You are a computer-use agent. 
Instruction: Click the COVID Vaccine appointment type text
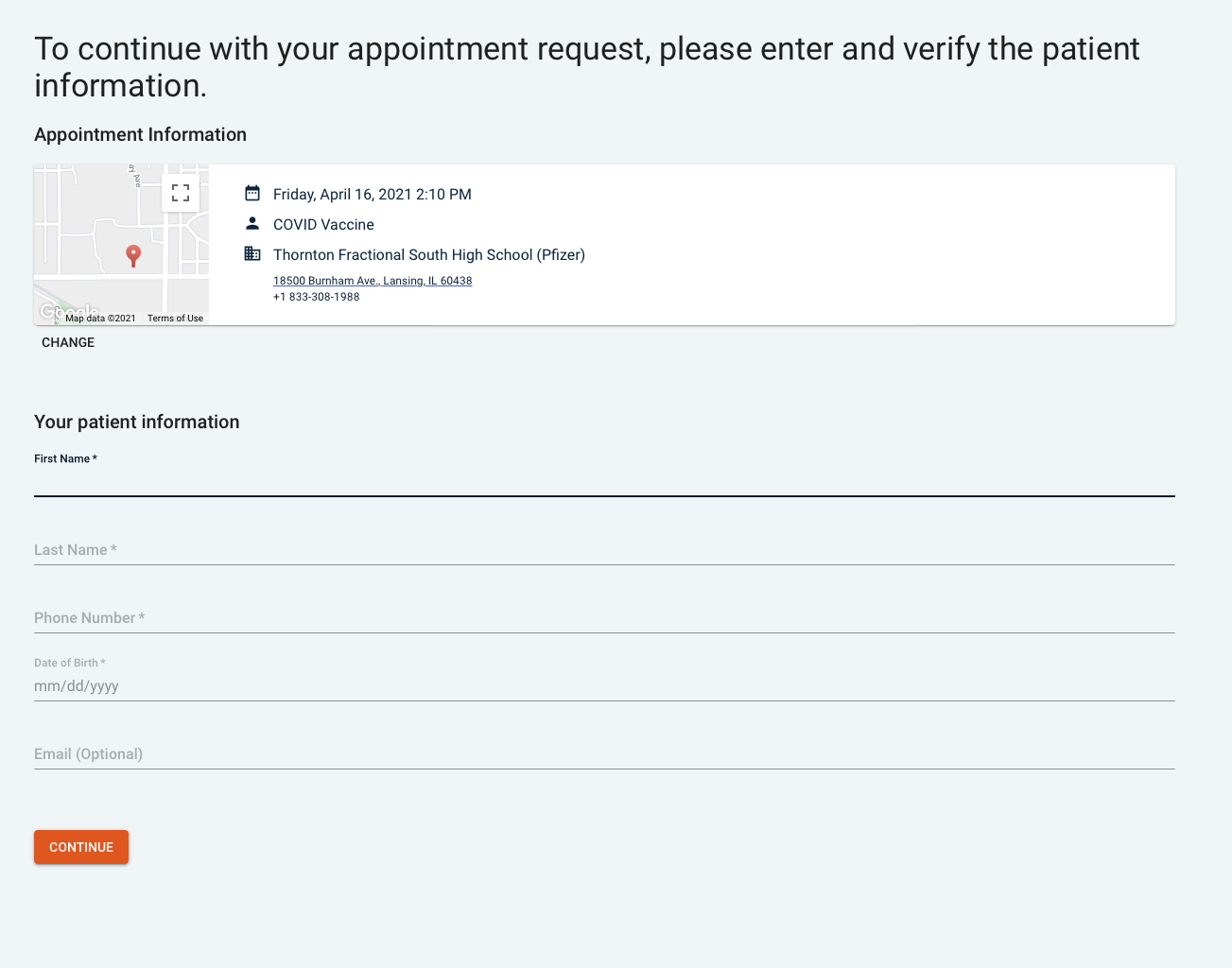[323, 225]
